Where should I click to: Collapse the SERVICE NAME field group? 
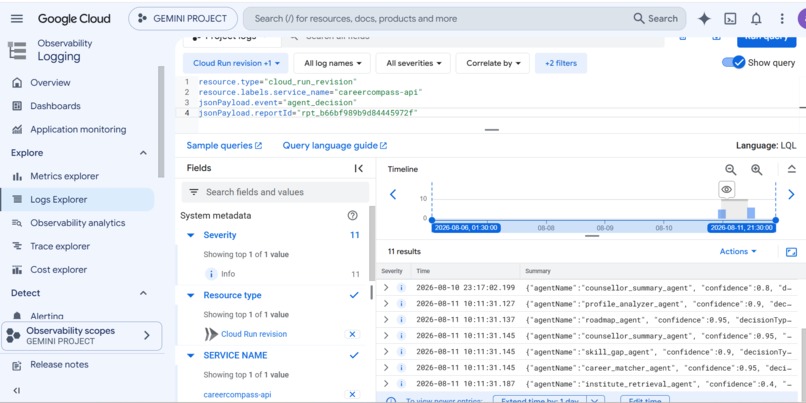191,356
